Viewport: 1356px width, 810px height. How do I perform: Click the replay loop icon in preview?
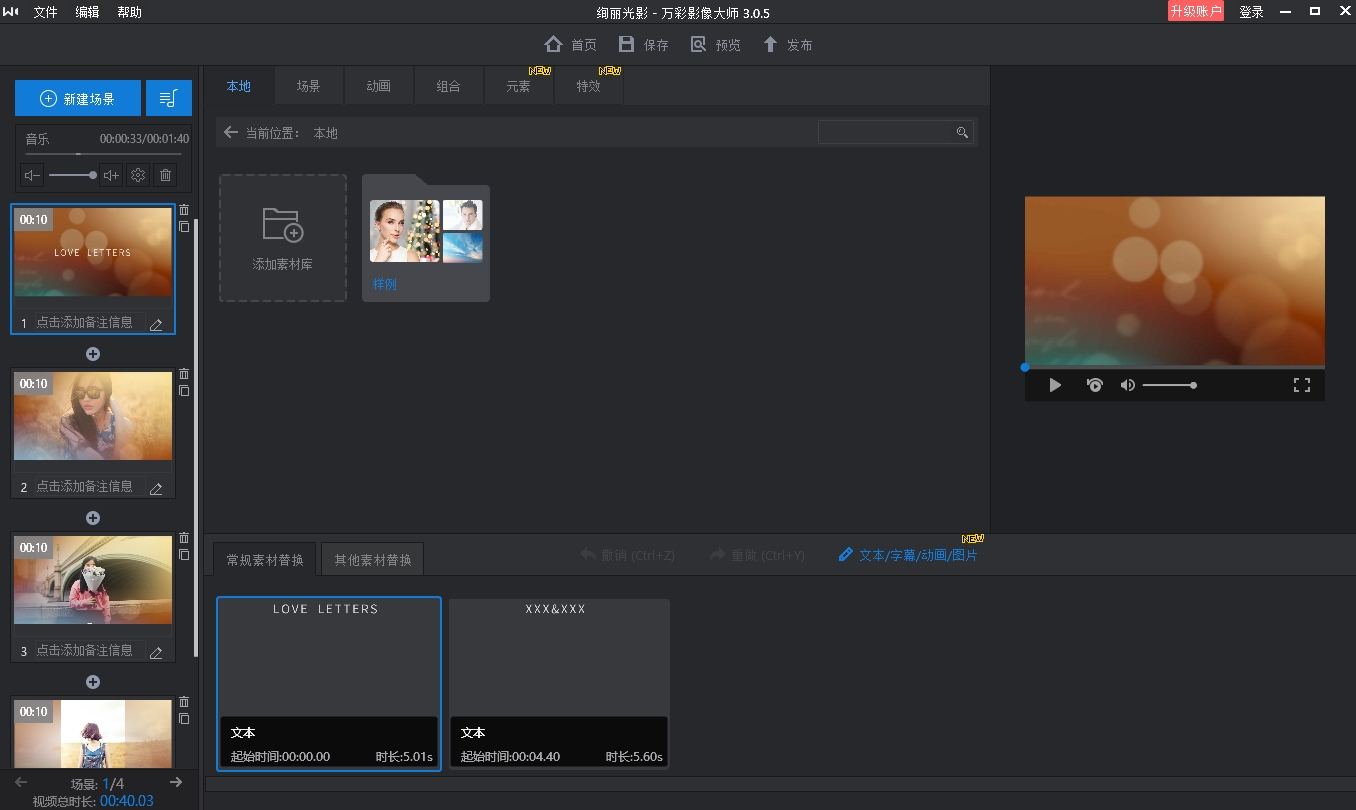click(1094, 385)
